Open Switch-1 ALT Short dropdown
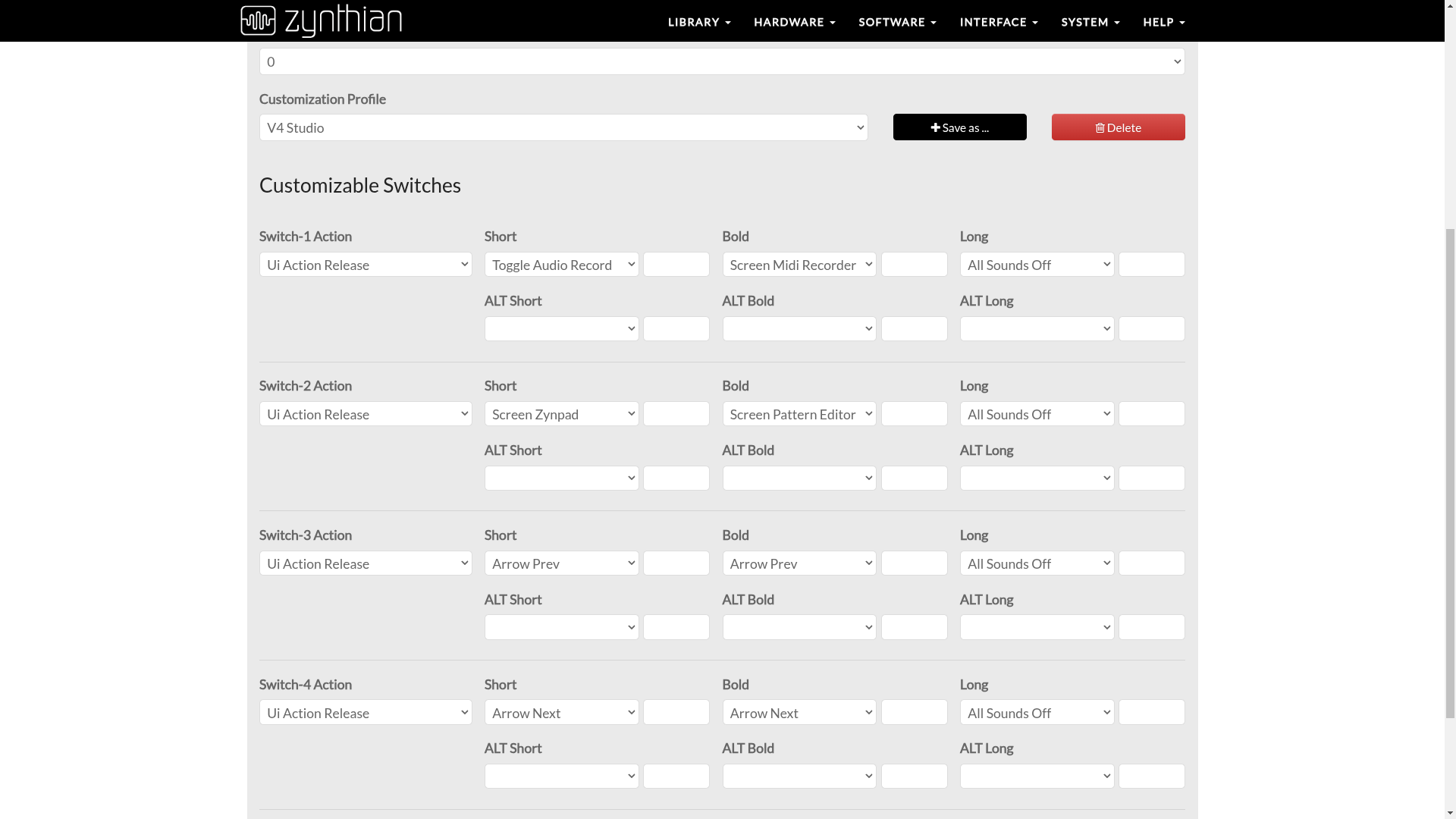Viewport: 1456px width, 819px height. (x=562, y=329)
